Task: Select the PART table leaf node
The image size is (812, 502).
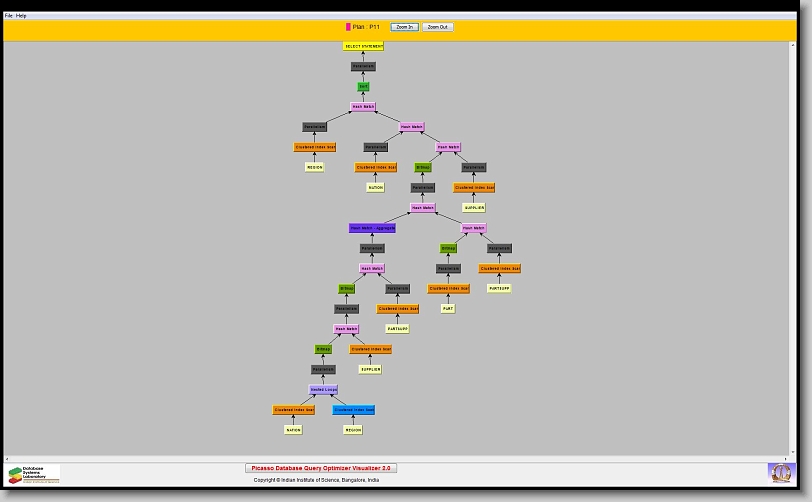Action: tap(448, 309)
